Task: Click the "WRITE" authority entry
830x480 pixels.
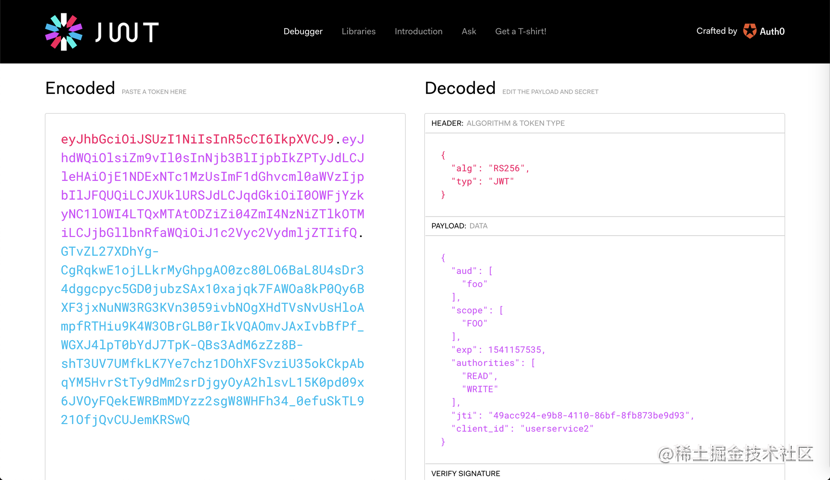Action: 480,390
